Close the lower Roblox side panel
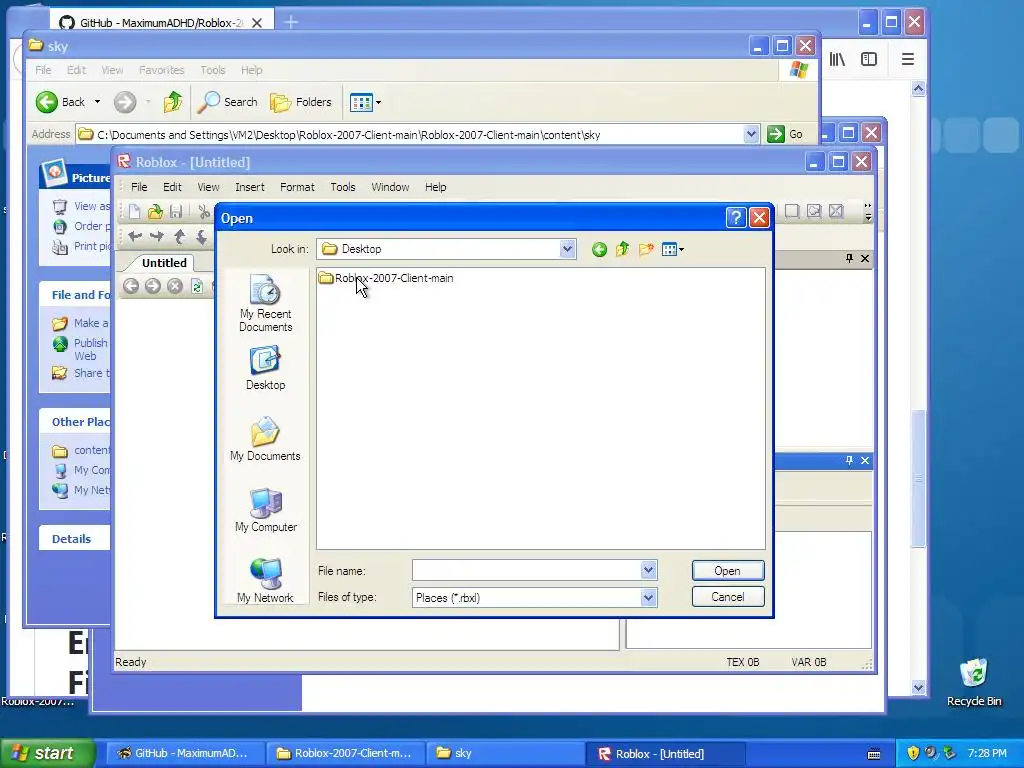 pyautogui.click(x=865, y=461)
